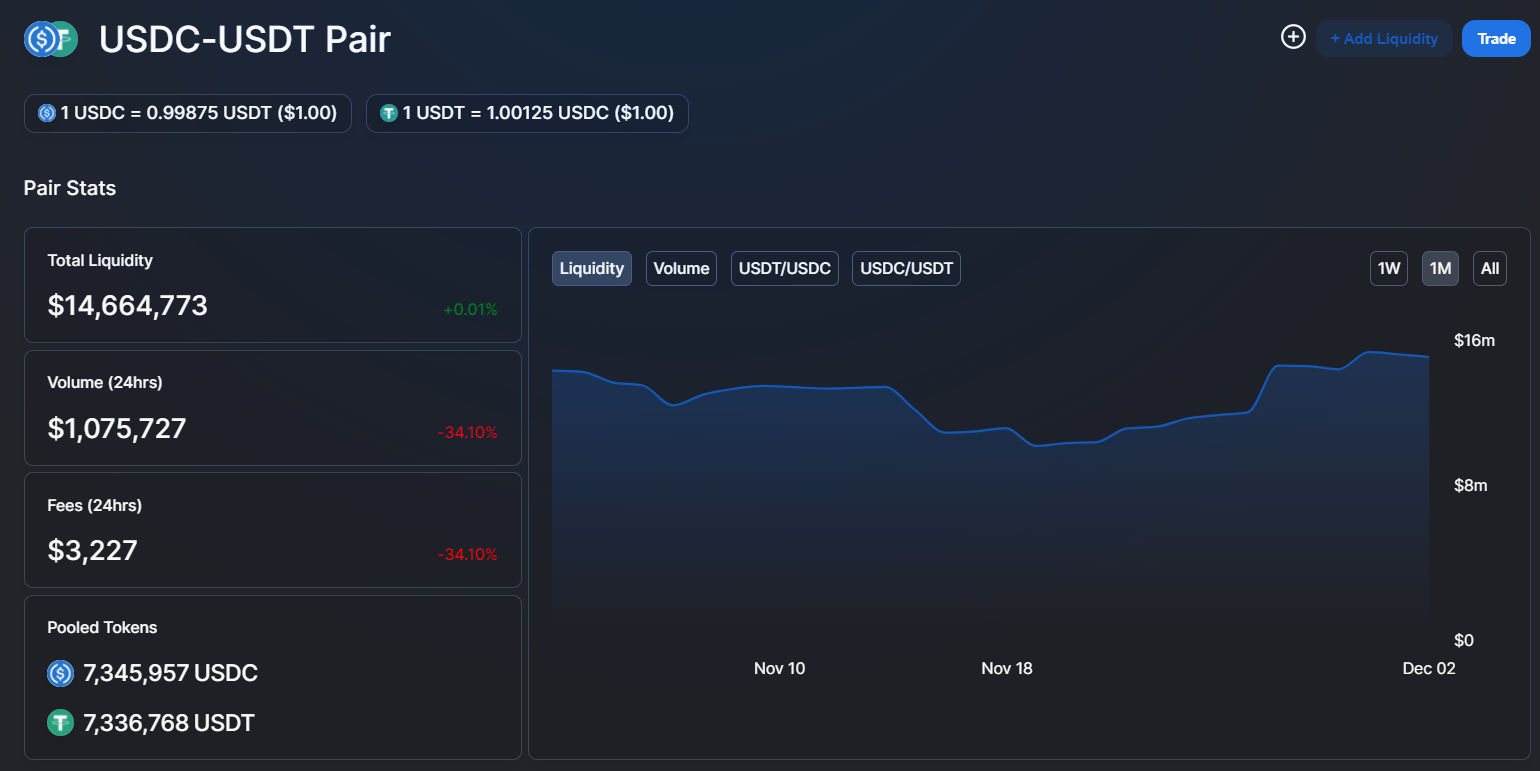Click the Total Liquidity label

coord(100,260)
